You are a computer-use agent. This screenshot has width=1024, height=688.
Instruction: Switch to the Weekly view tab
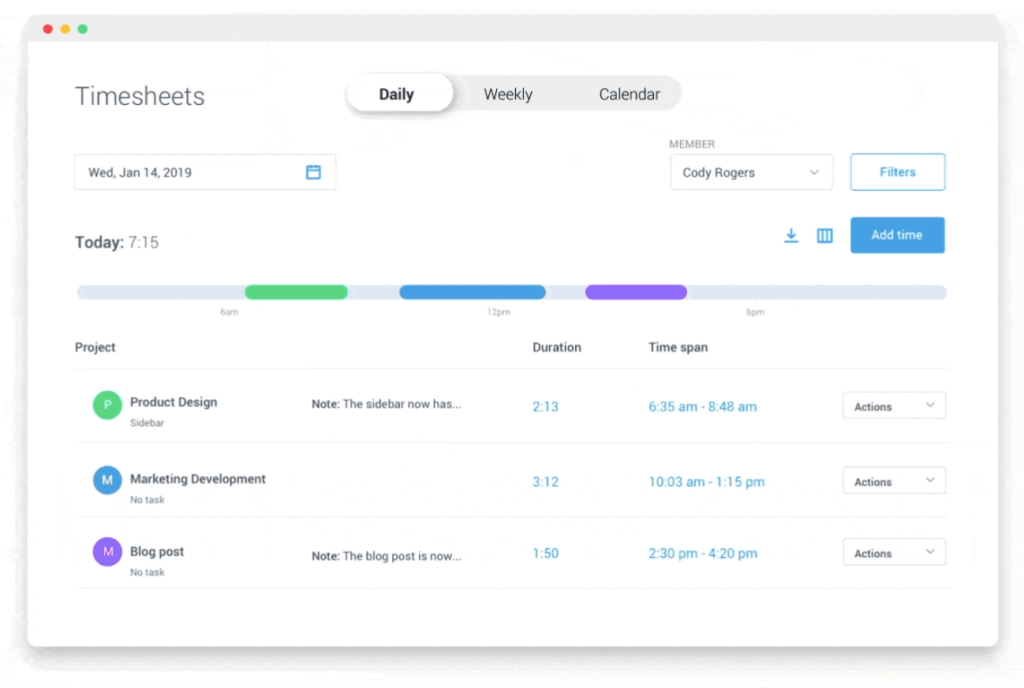point(508,94)
